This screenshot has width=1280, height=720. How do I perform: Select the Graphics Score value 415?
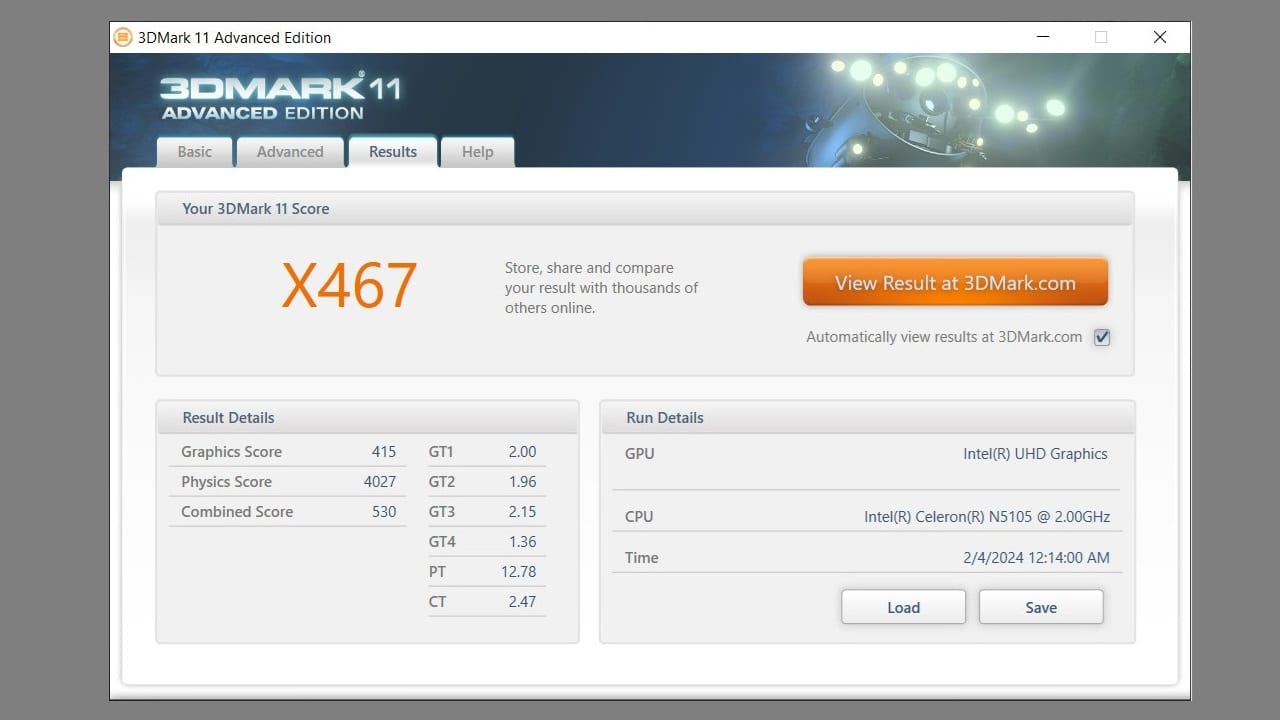tap(383, 451)
